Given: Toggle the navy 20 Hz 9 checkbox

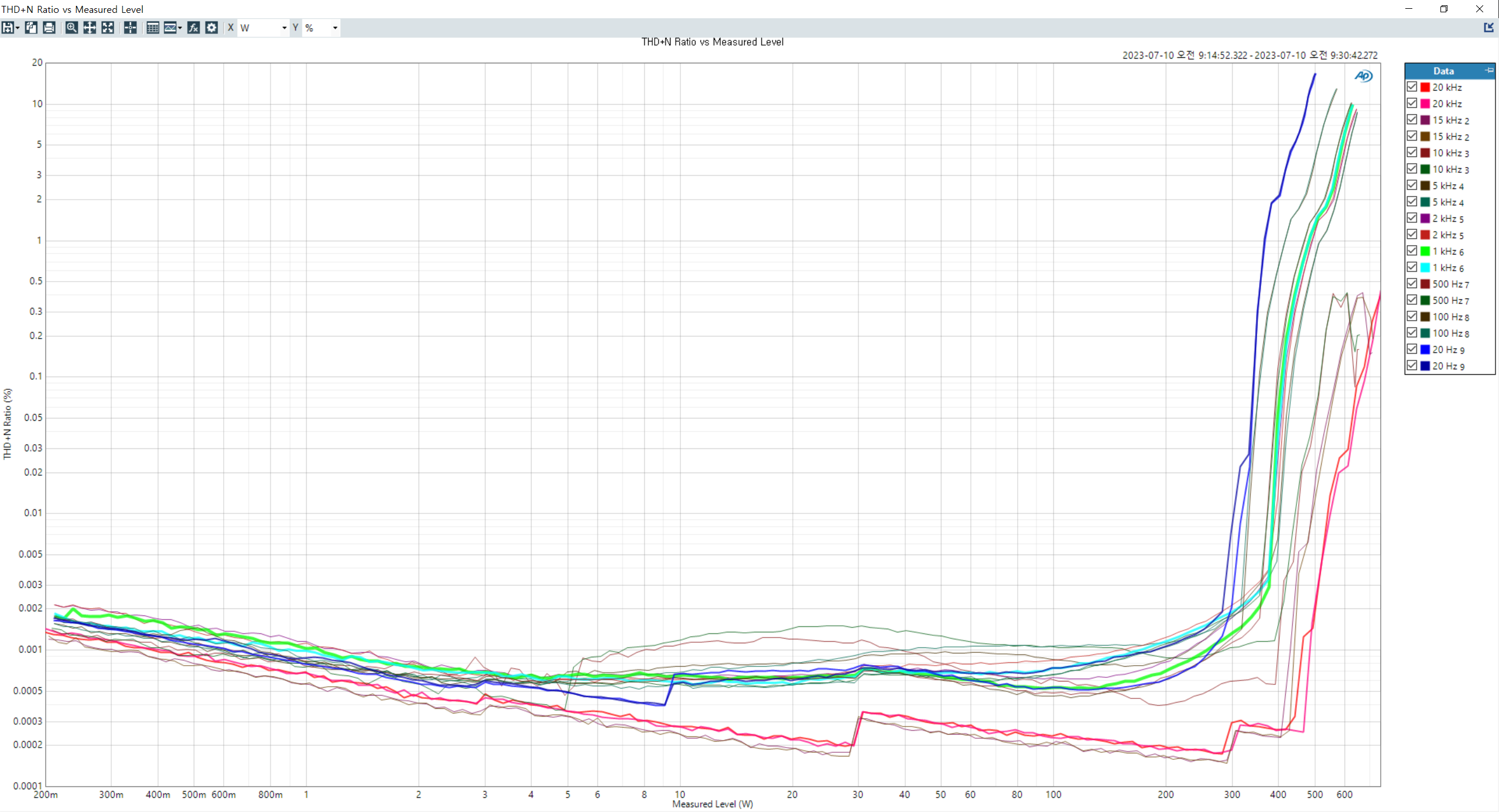Looking at the screenshot, I should pyautogui.click(x=1412, y=365).
